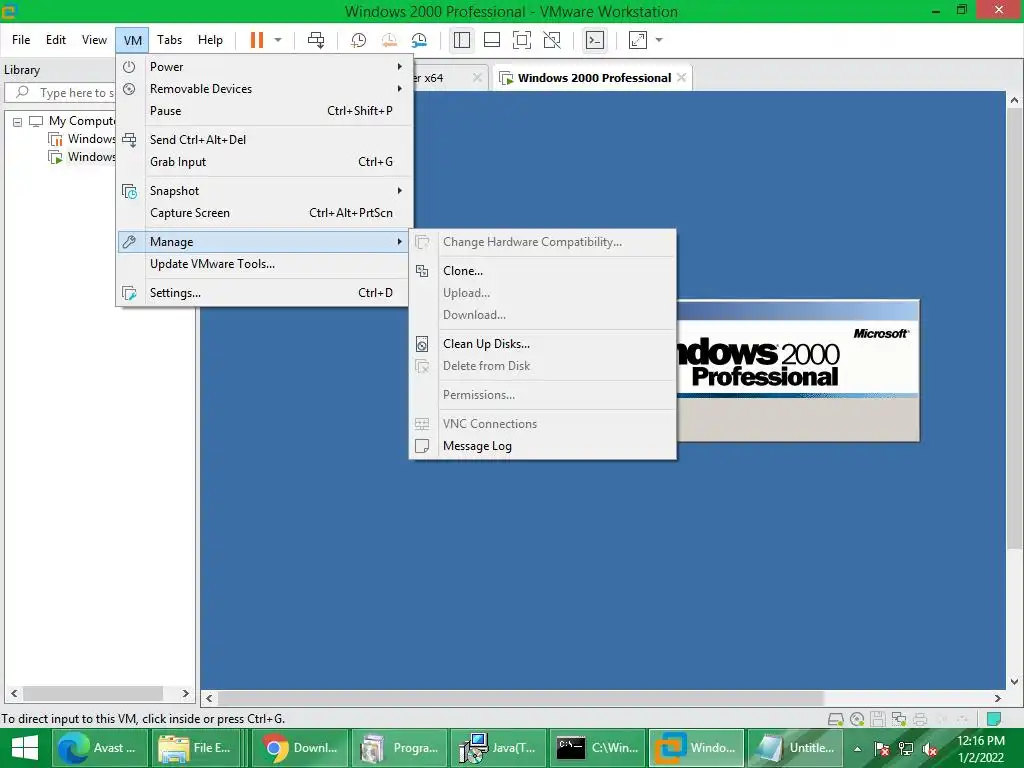Viewport: 1024px width, 768px height.
Task: Expand Removable Devices submenu
Action: 264,89
